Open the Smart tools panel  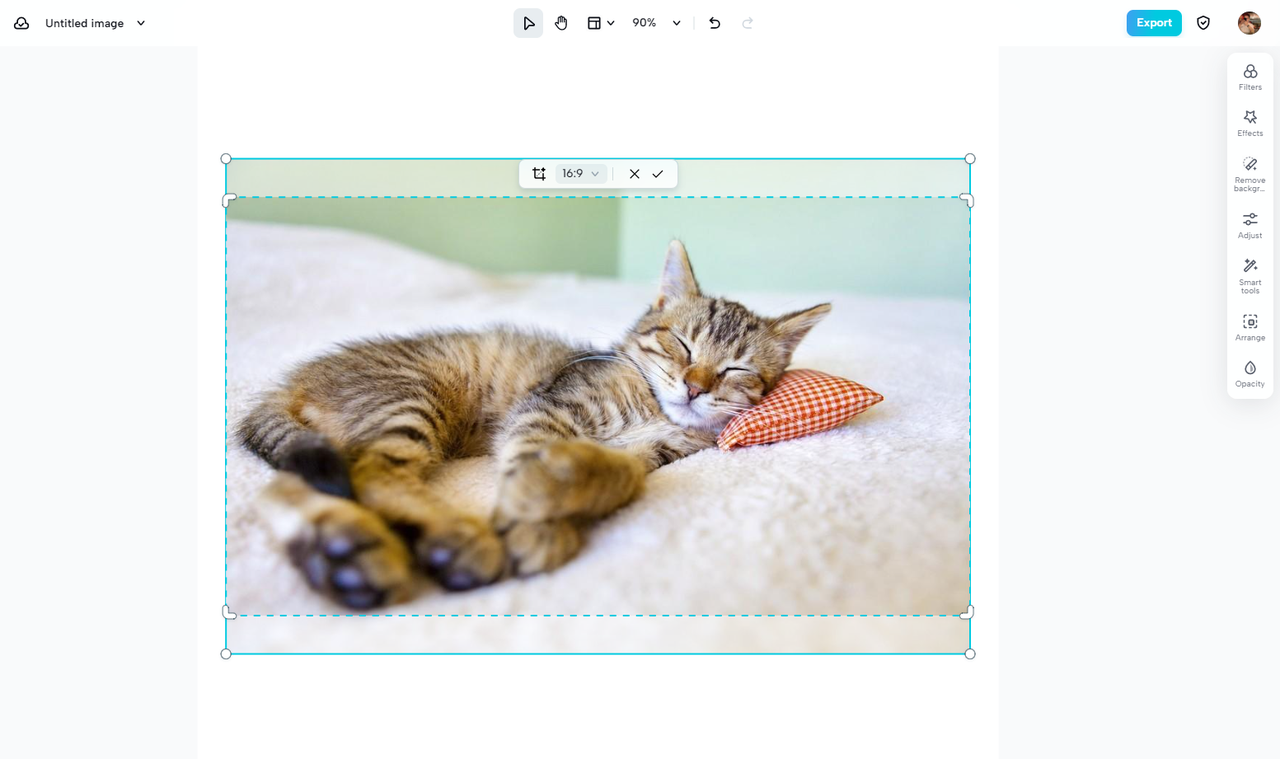tap(1249, 272)
